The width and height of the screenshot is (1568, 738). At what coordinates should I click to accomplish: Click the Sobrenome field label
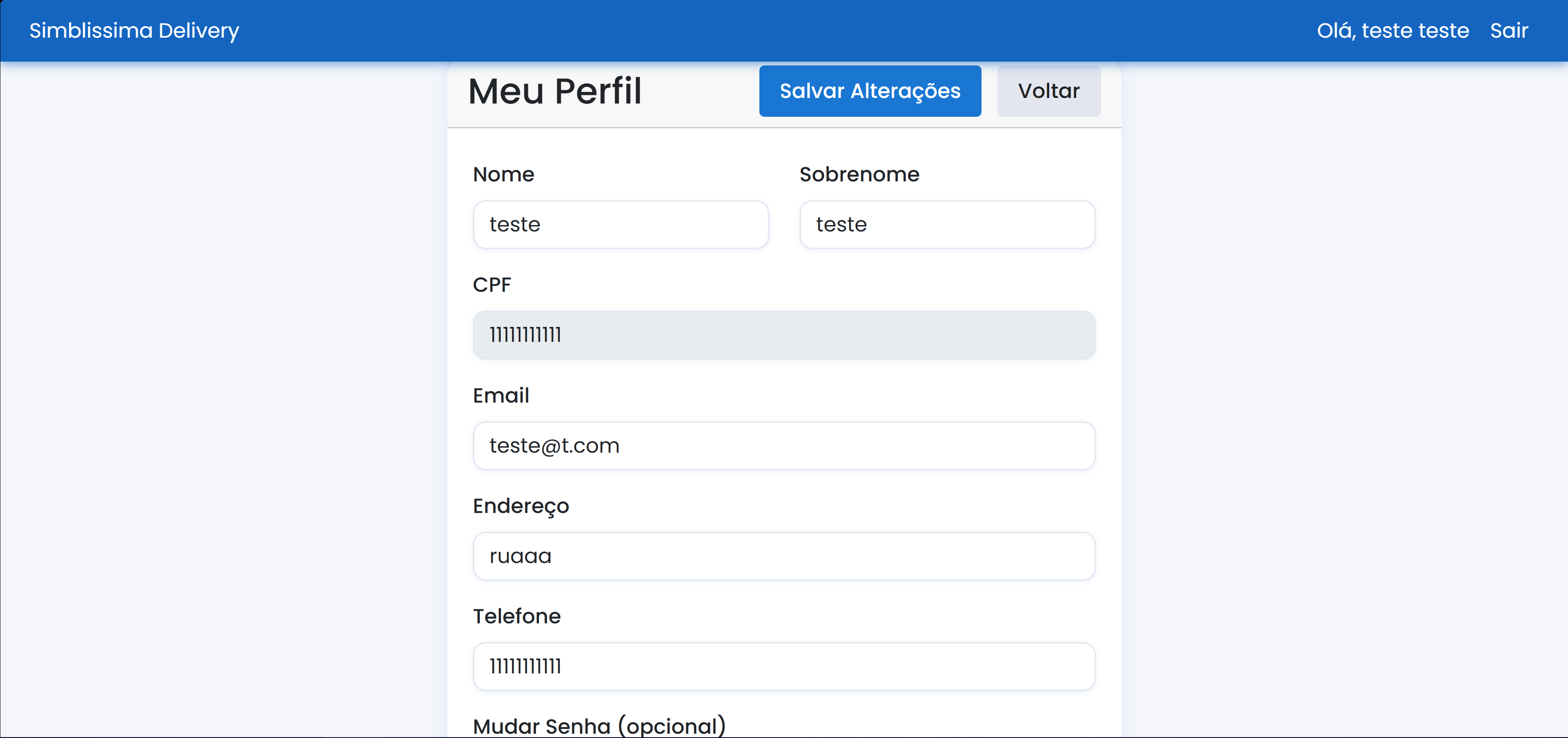[859, 174]
